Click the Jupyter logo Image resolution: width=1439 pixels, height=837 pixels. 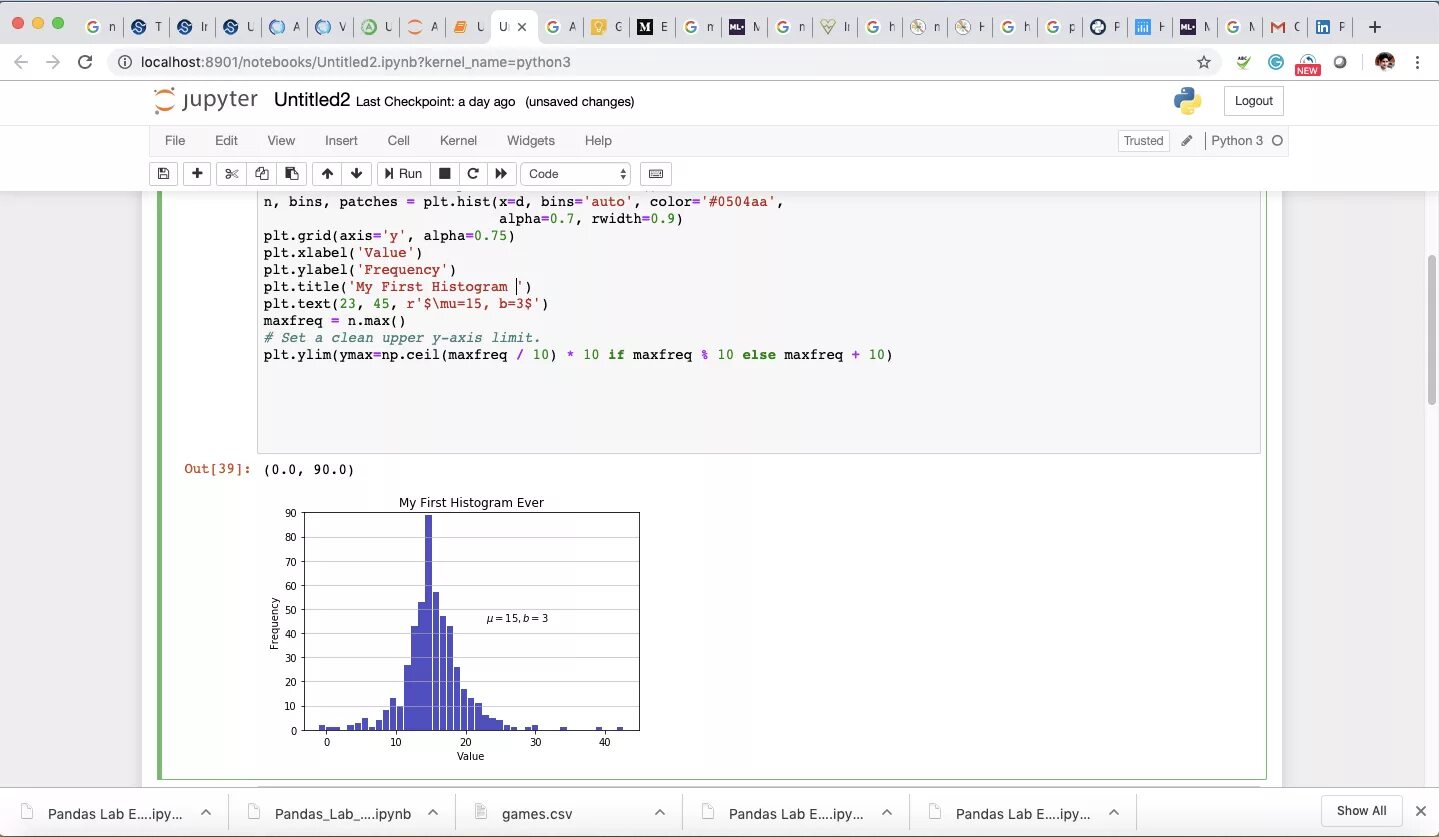coord(206,100)
